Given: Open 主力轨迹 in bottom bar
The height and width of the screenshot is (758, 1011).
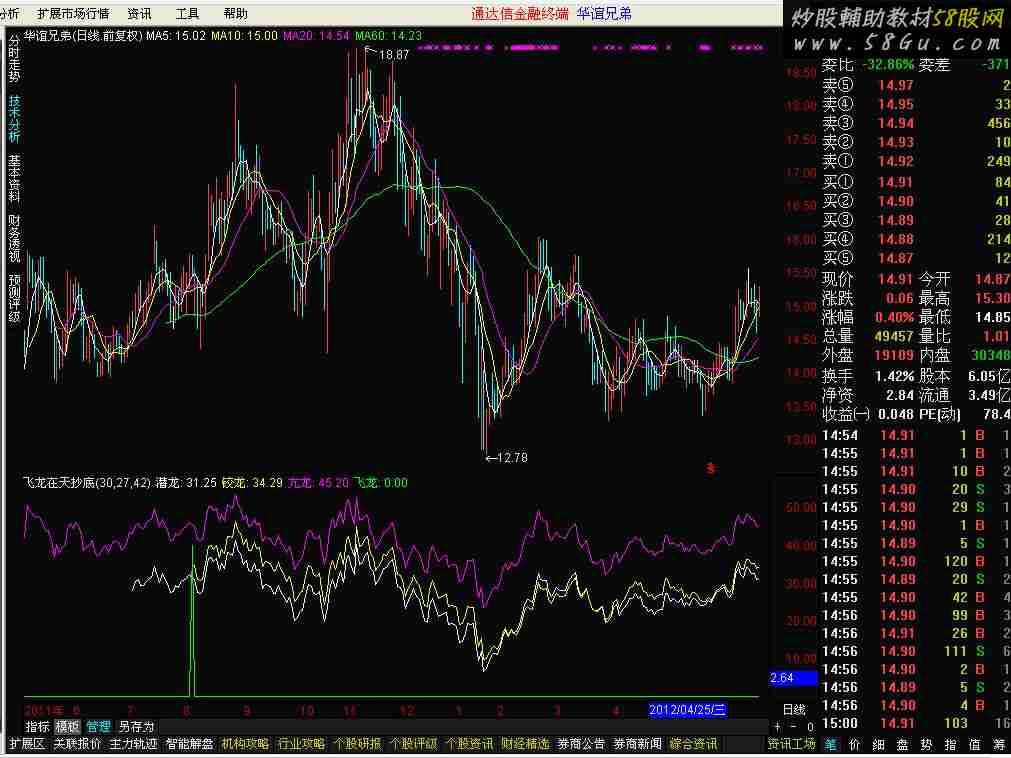Looking at the screenshot, I should (133, 744).
